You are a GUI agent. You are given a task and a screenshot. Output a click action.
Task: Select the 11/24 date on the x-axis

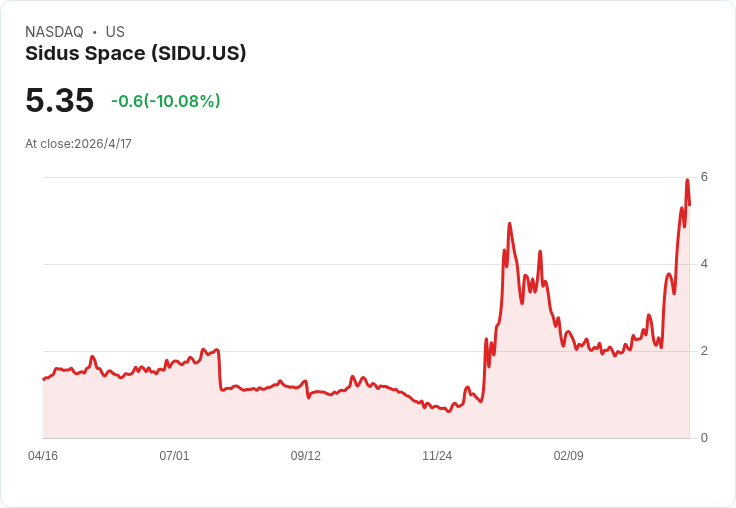(x=437, y=456)
